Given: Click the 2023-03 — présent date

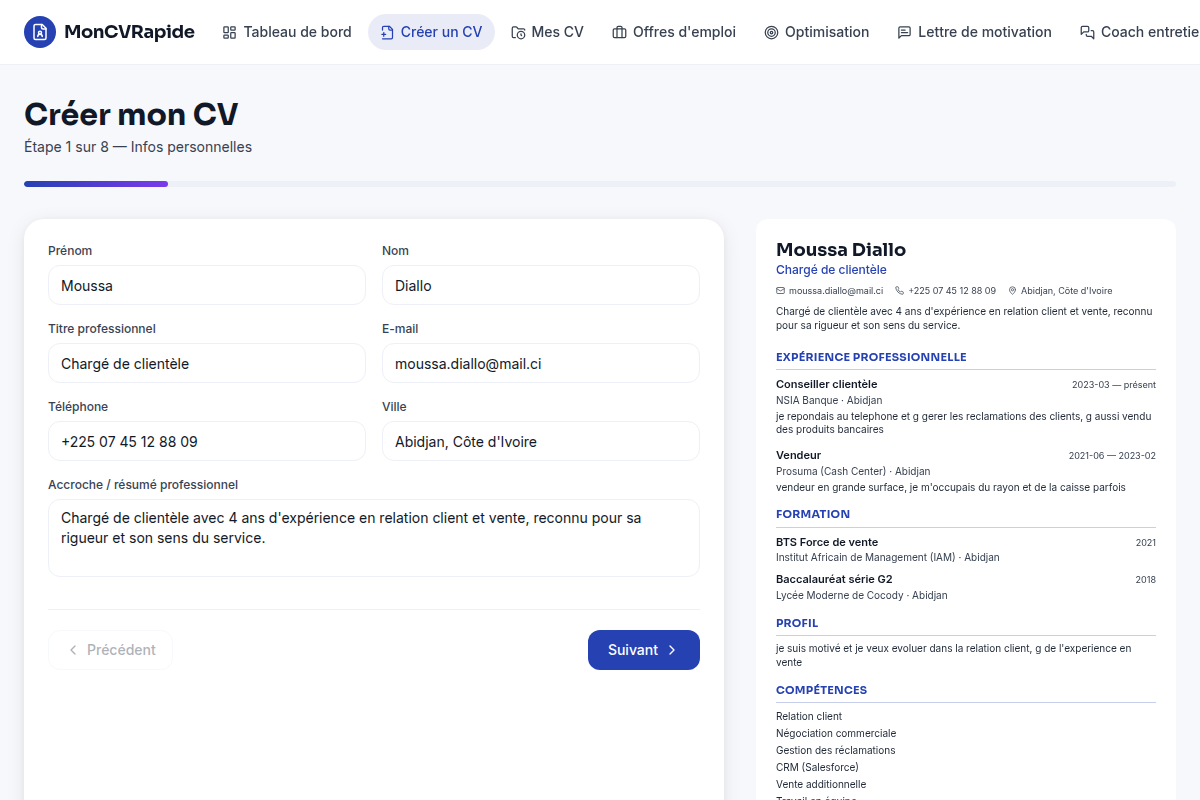Looking at the screenshot, I should tap(1114, 385).
